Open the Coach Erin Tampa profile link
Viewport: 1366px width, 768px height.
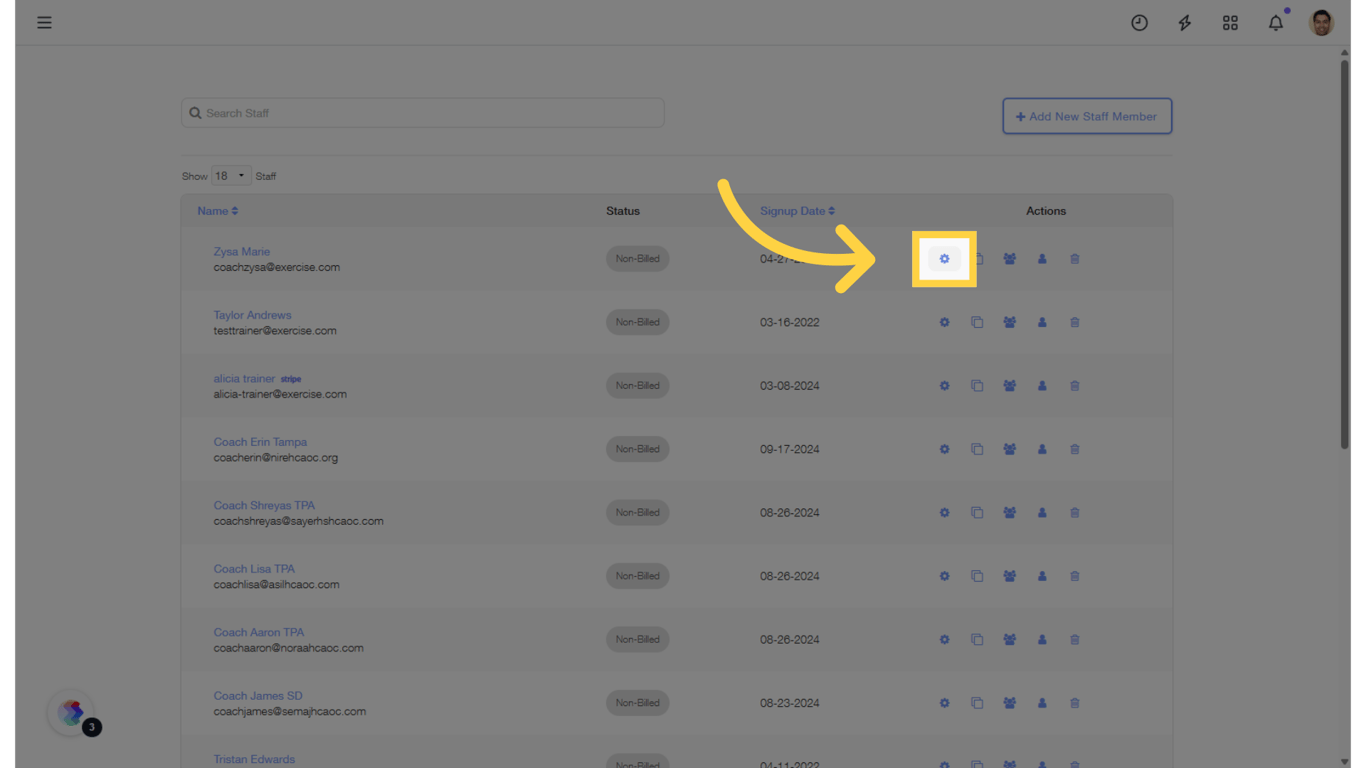click(x=260, y=442)
